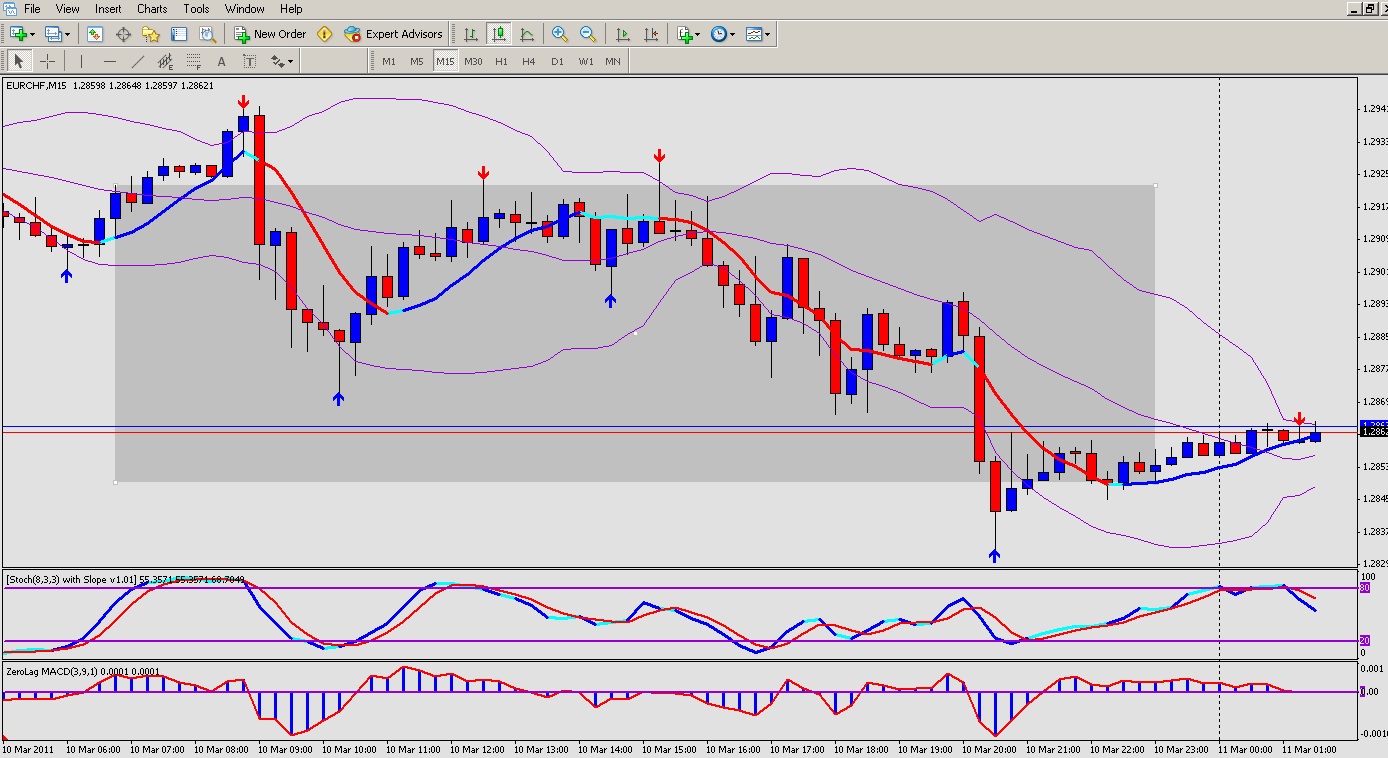This screenshot has width=1388, height=758.
Task: Switch chart to Line Chart mode
Action: coord(527,34)
